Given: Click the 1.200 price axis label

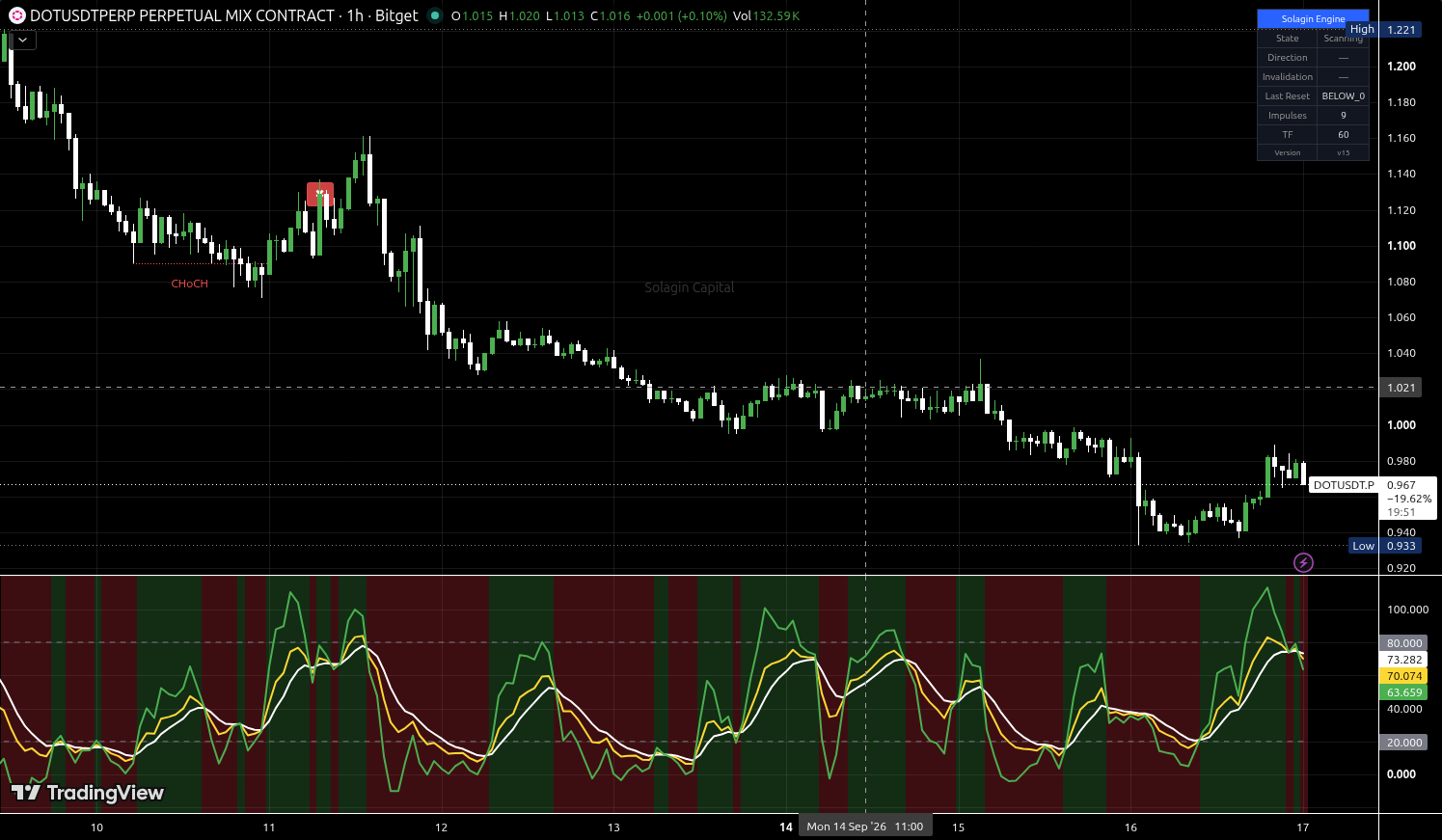Looking at the screenshot, I should tap(1401, 67).
